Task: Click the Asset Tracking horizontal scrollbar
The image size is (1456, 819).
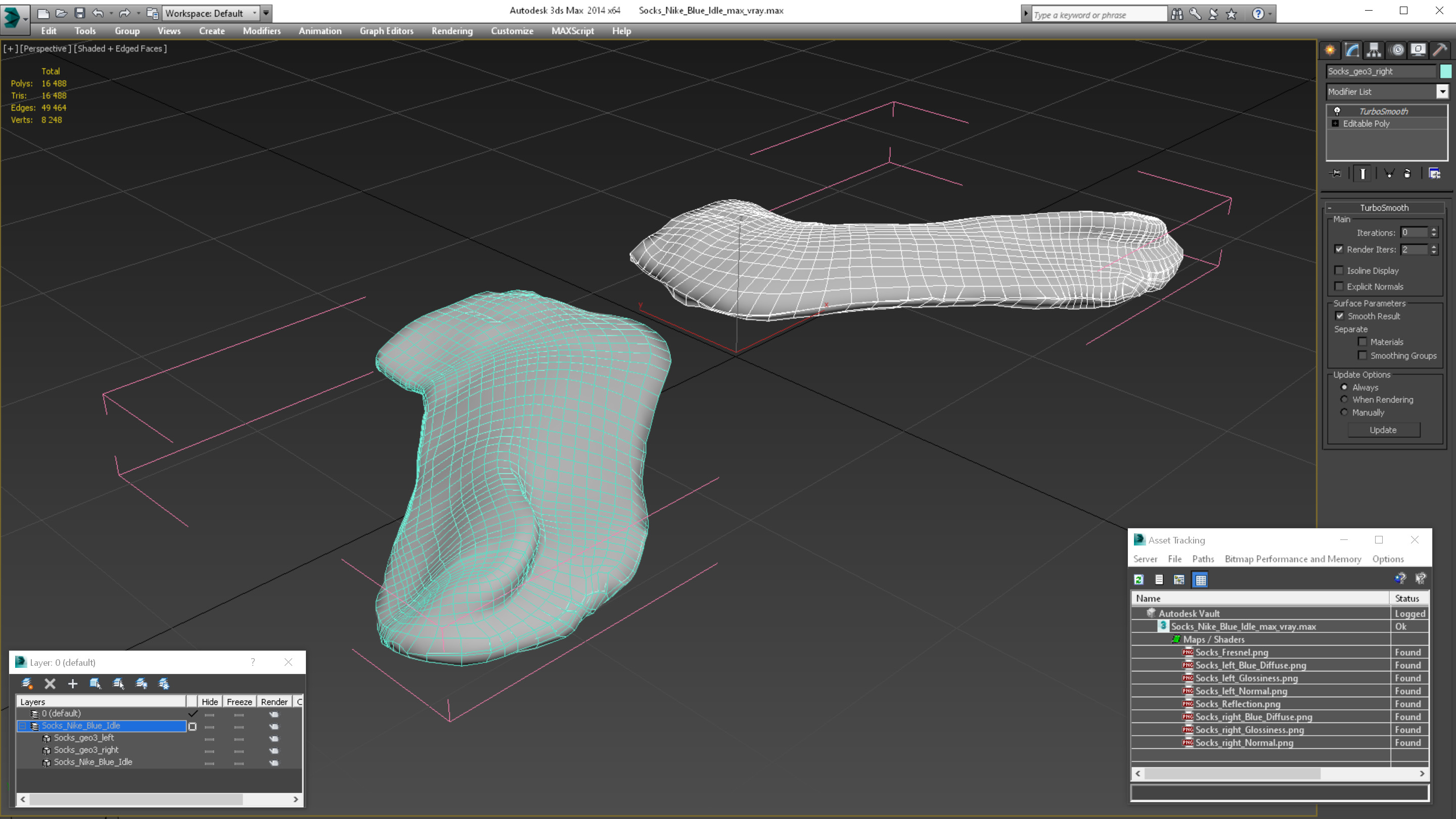Action: pos(1280,773)
